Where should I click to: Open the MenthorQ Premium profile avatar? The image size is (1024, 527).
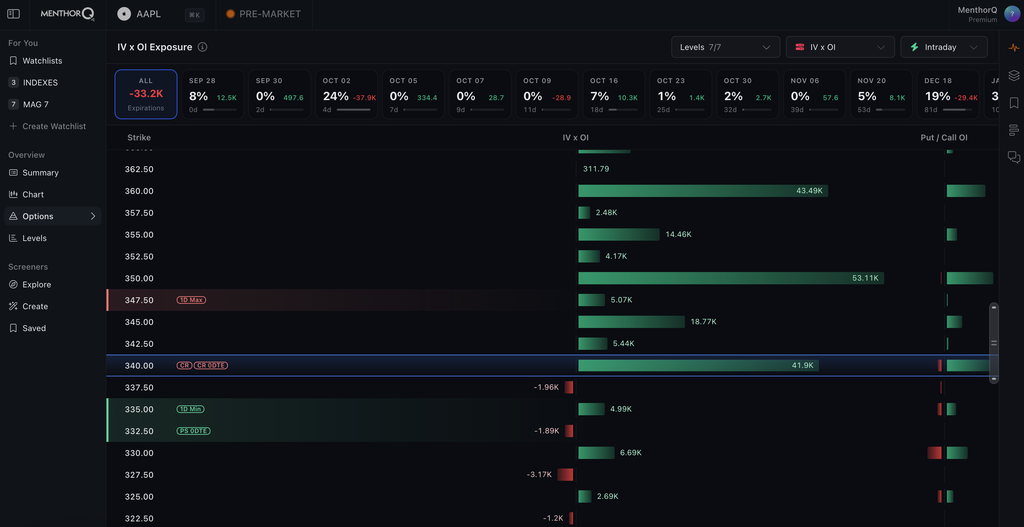click(x=1012, y=14)
